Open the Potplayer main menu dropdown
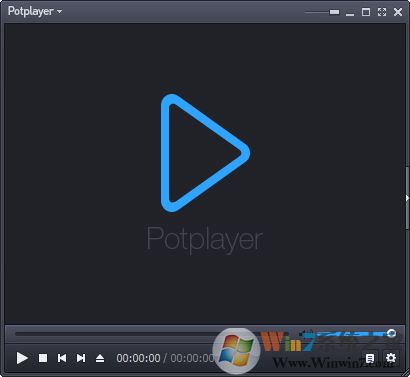The width and height of the screenshot is (410, 377). pyautogui.click(x=35, y=11)
